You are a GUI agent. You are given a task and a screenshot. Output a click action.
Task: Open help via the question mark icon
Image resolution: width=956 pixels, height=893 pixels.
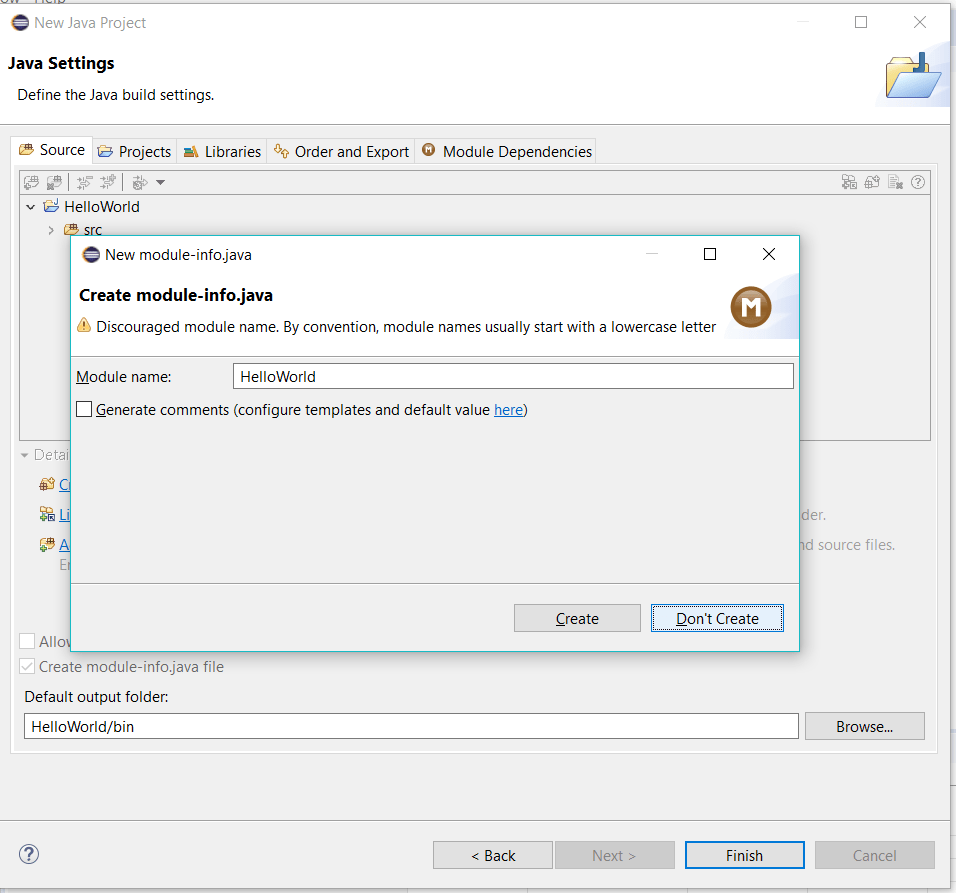(918, 182)
